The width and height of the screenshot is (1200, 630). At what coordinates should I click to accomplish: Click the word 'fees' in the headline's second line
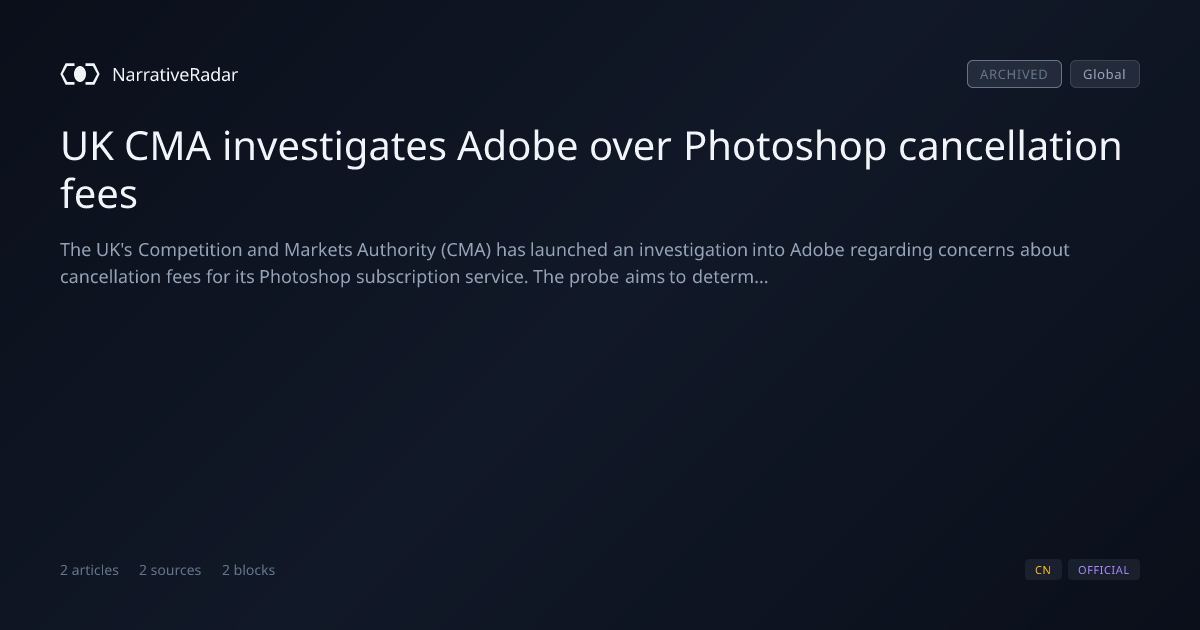coord(98,194)
